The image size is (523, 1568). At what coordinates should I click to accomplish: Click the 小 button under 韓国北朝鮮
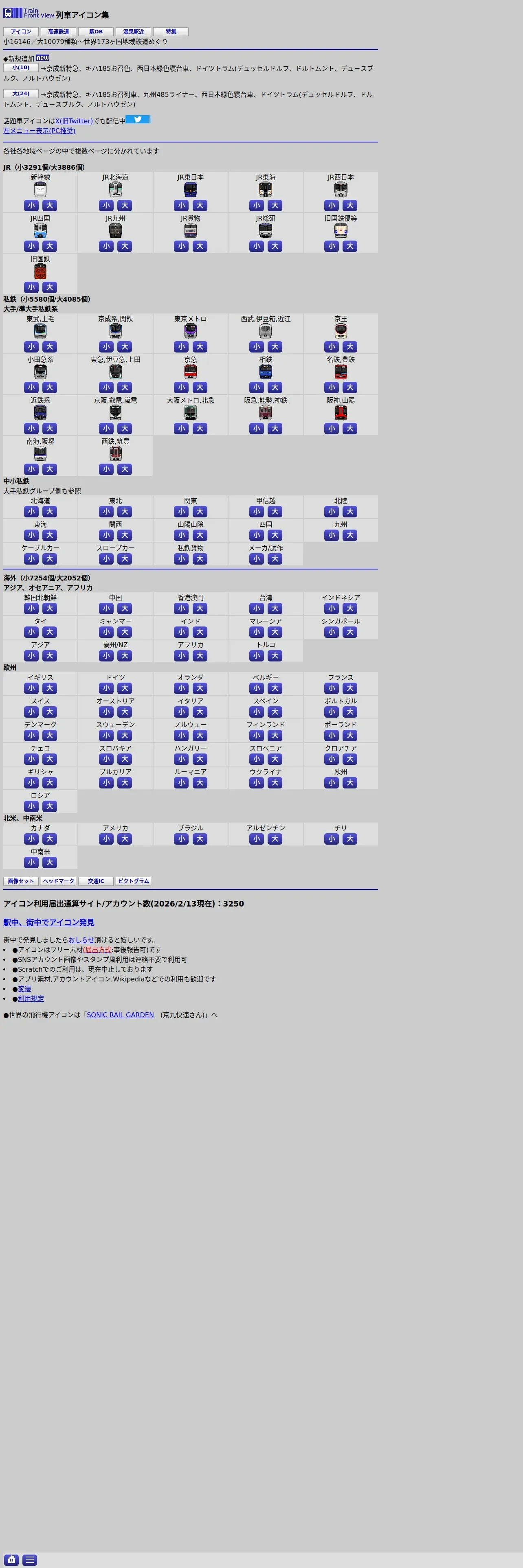coord(32,609)
